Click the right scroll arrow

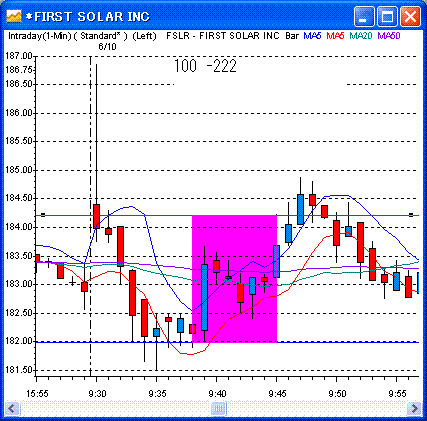(414, 408)
